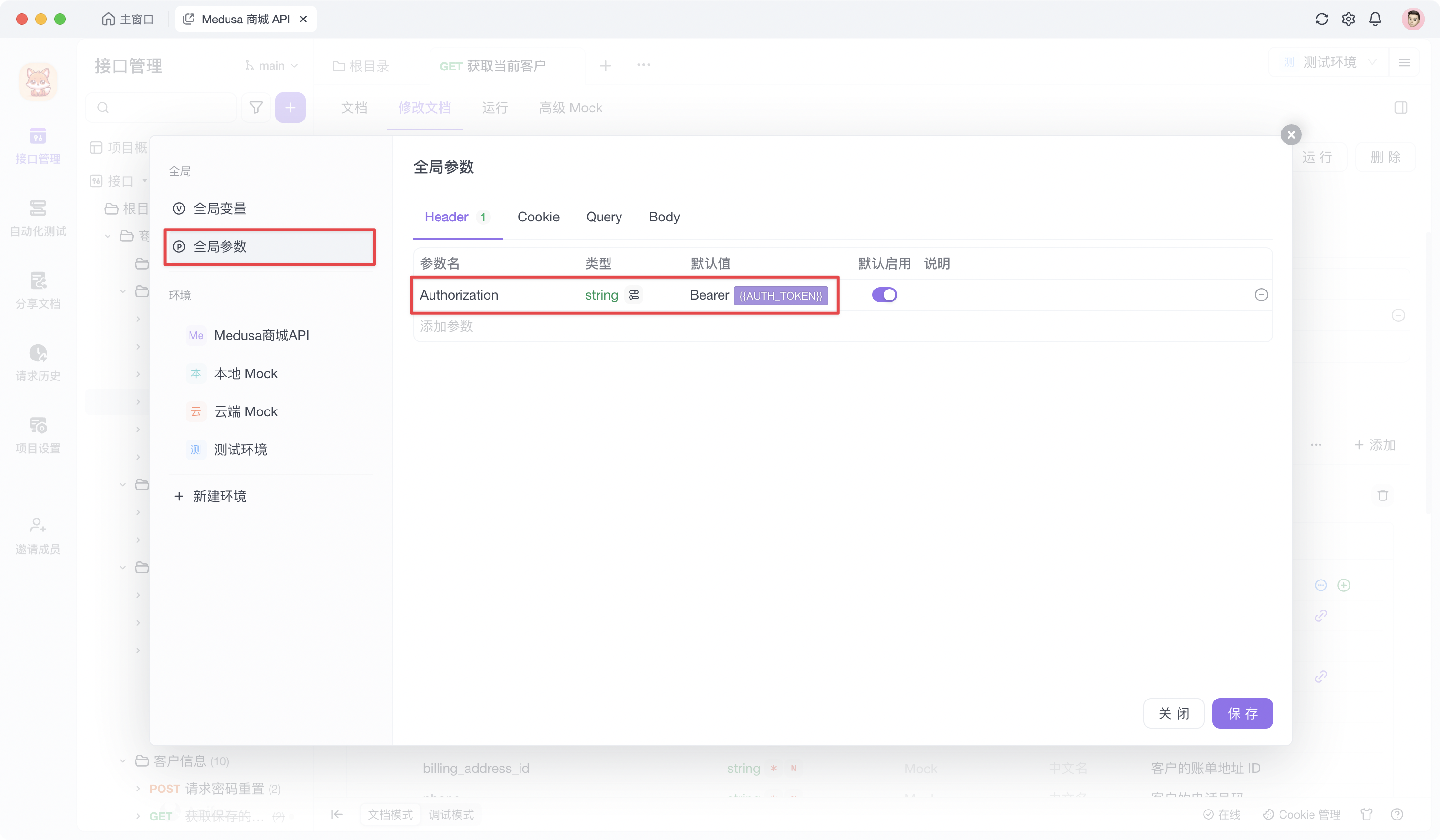Switch to the 高级 Mock tab
This screenshot has height=840, width=1440.
[x=570, y=108]
